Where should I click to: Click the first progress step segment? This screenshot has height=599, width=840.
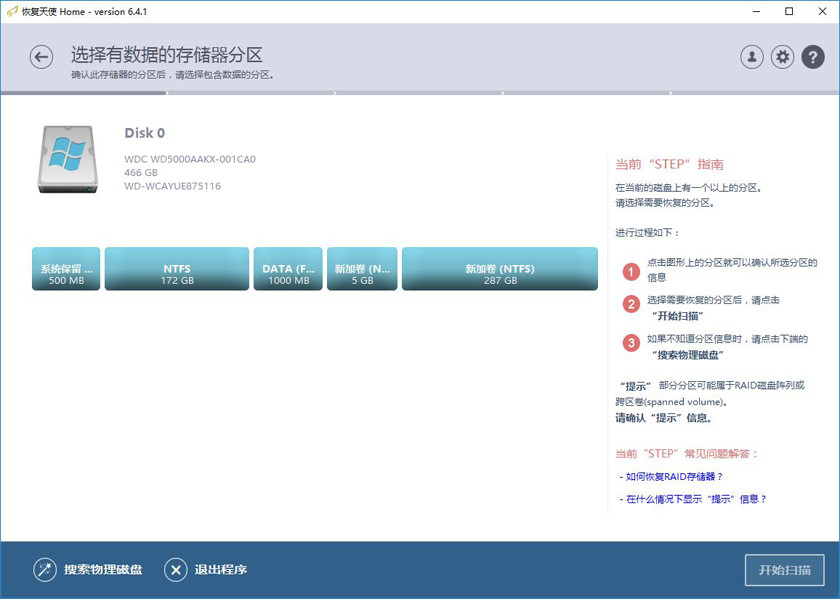coord(84,93)
